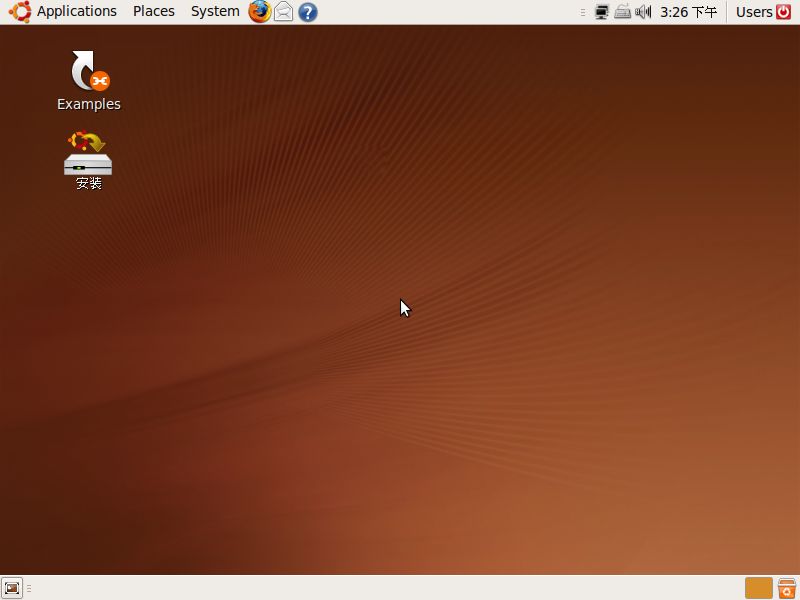Open the Evolution mail icon
The image size is (800, 600).
click(283, 12)
